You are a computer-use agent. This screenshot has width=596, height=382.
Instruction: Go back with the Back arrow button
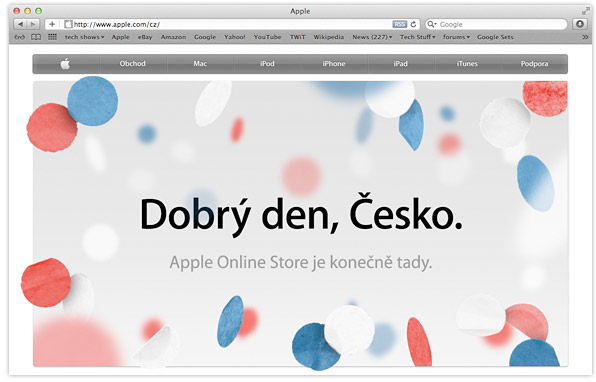point(21,24)
